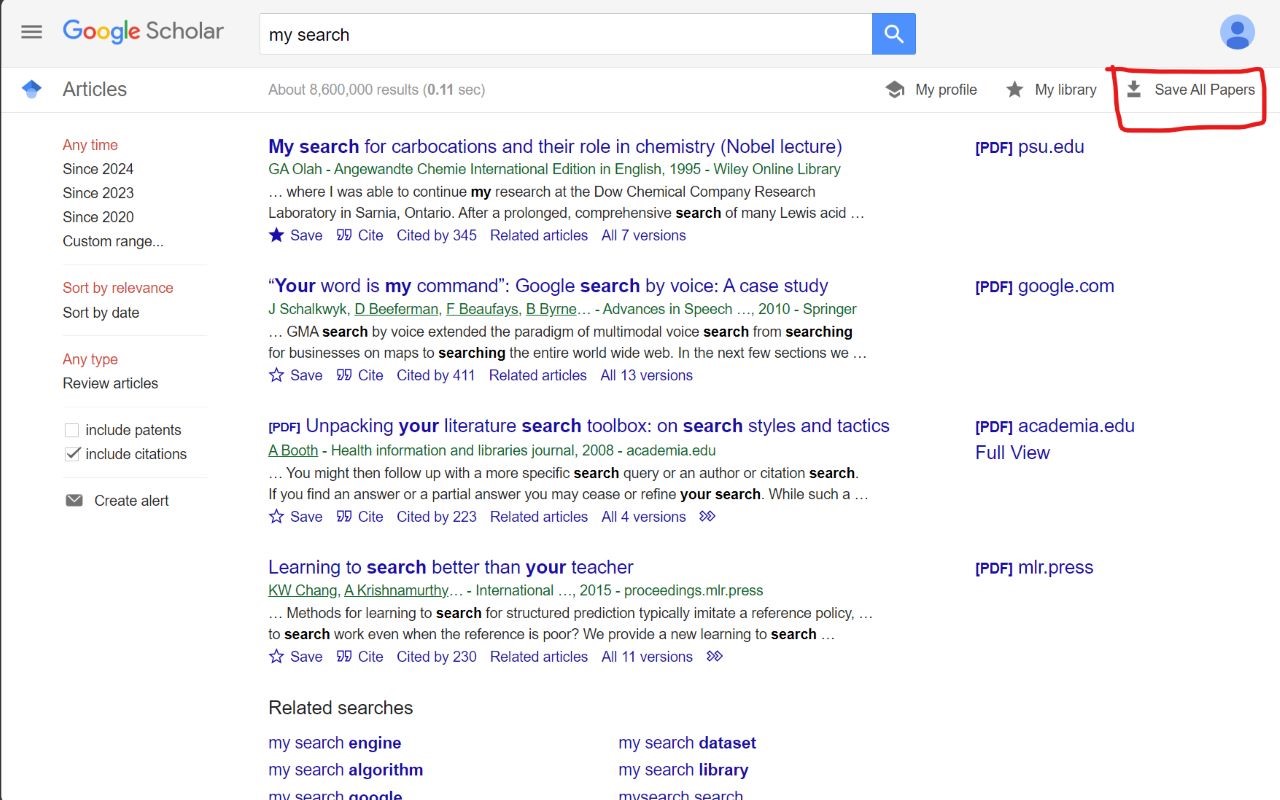Image resolution: width=1280 pixels, height=800 pixels.
Task: Select the Any time filter
Action: point(90,145)
